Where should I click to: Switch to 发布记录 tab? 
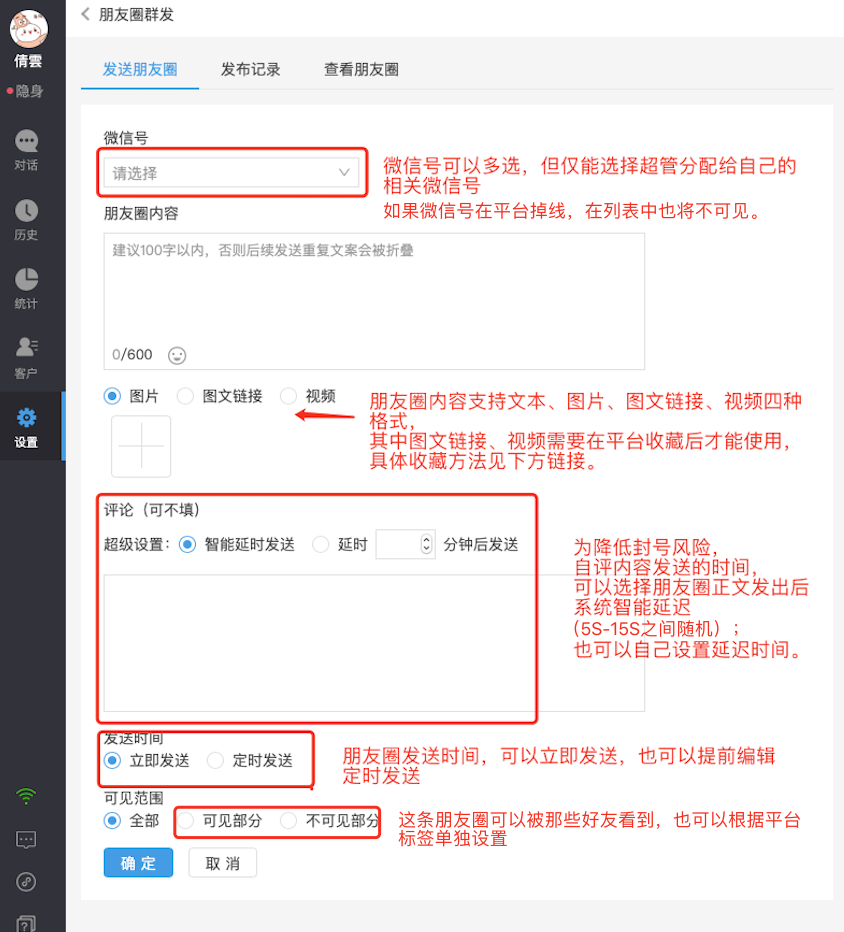251,70
